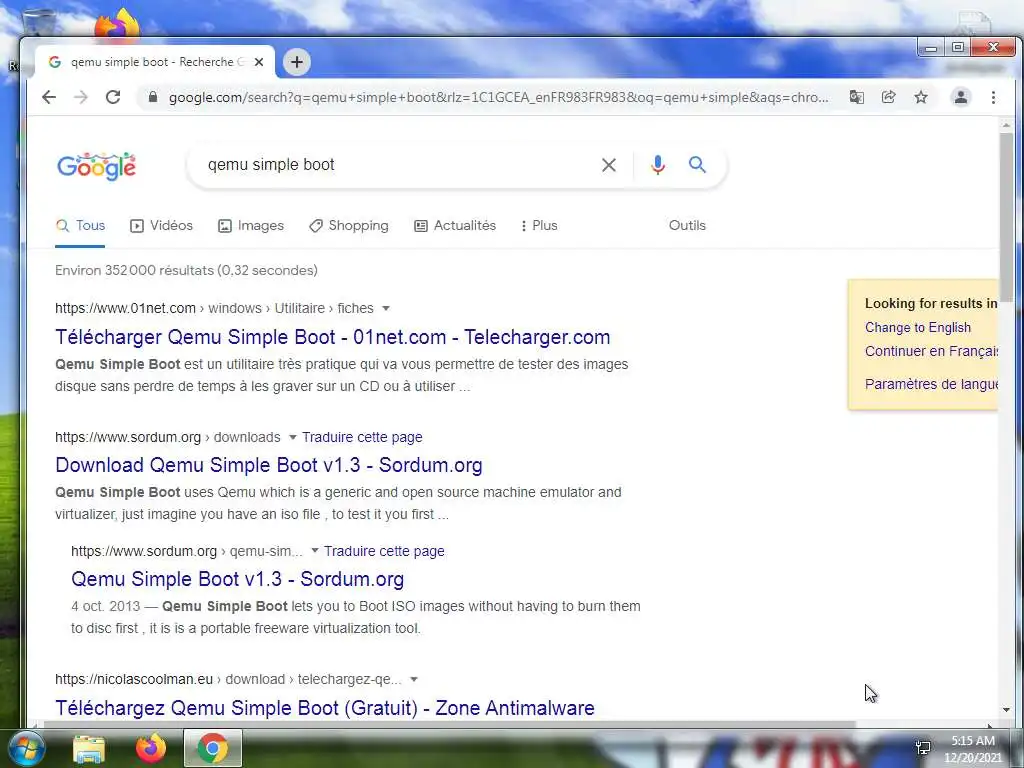Viewport: 1024px width, 768px height.
Task: Bookmark page with star icon
Action: point(921,97)
